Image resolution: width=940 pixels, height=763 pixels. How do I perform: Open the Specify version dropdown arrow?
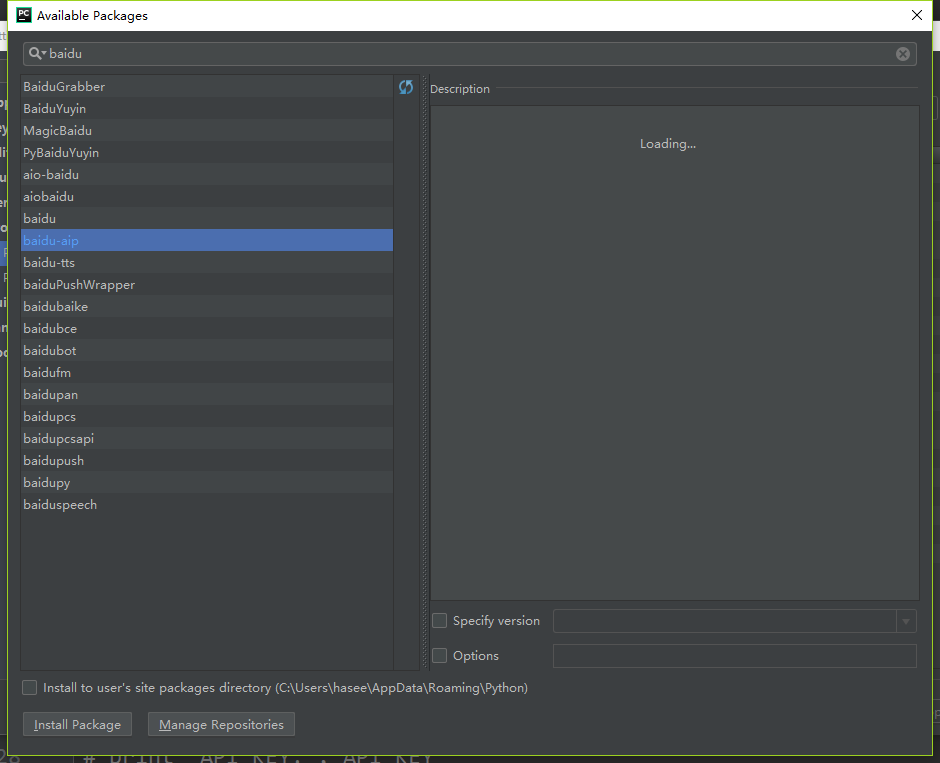point(906,621)
